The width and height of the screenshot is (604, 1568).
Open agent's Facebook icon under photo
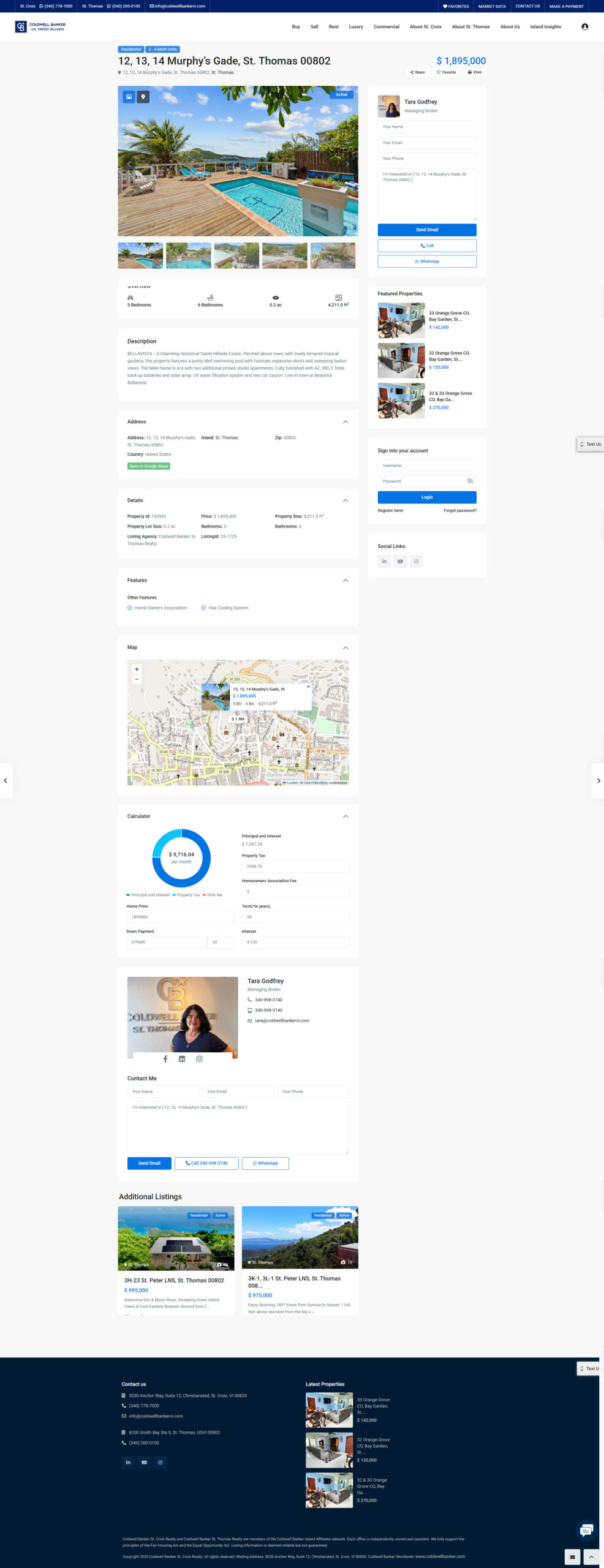pos(165,1058)
